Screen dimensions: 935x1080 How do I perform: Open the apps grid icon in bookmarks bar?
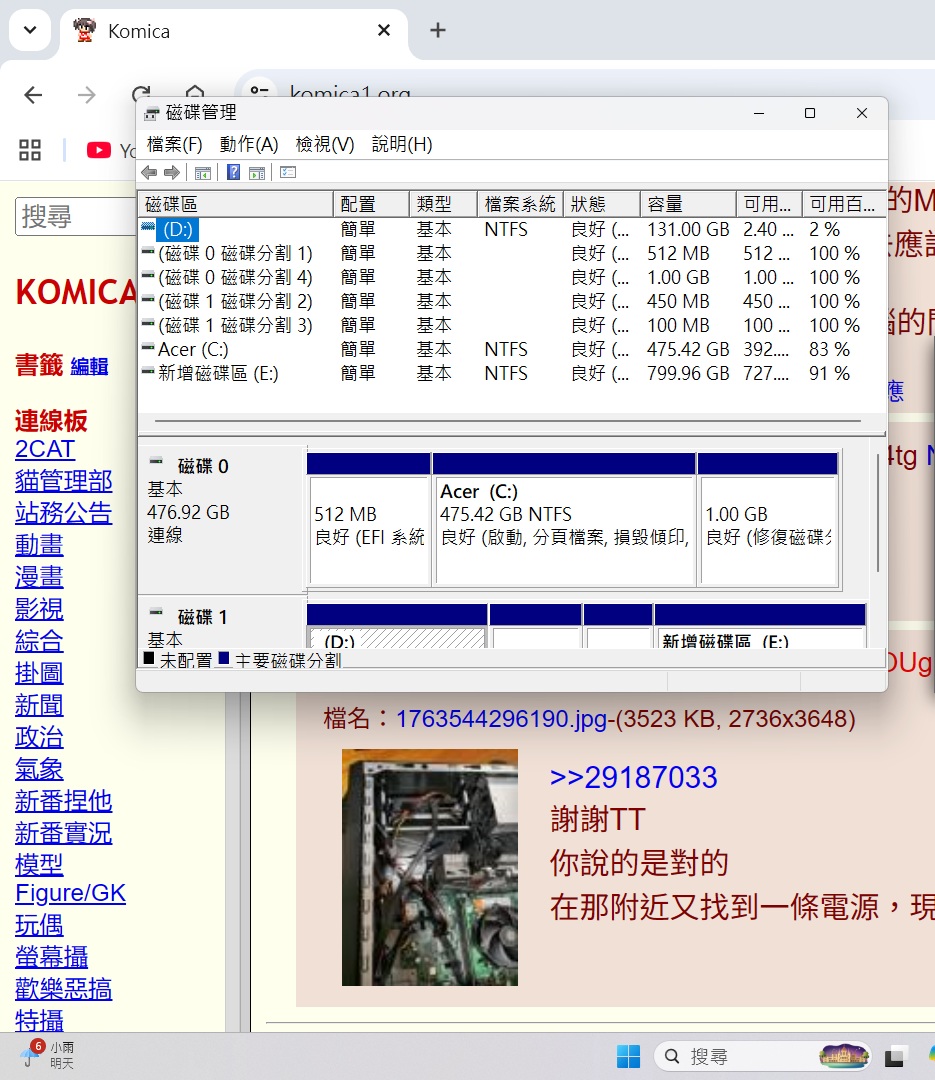pyautogui.click(x=30, y=150)
